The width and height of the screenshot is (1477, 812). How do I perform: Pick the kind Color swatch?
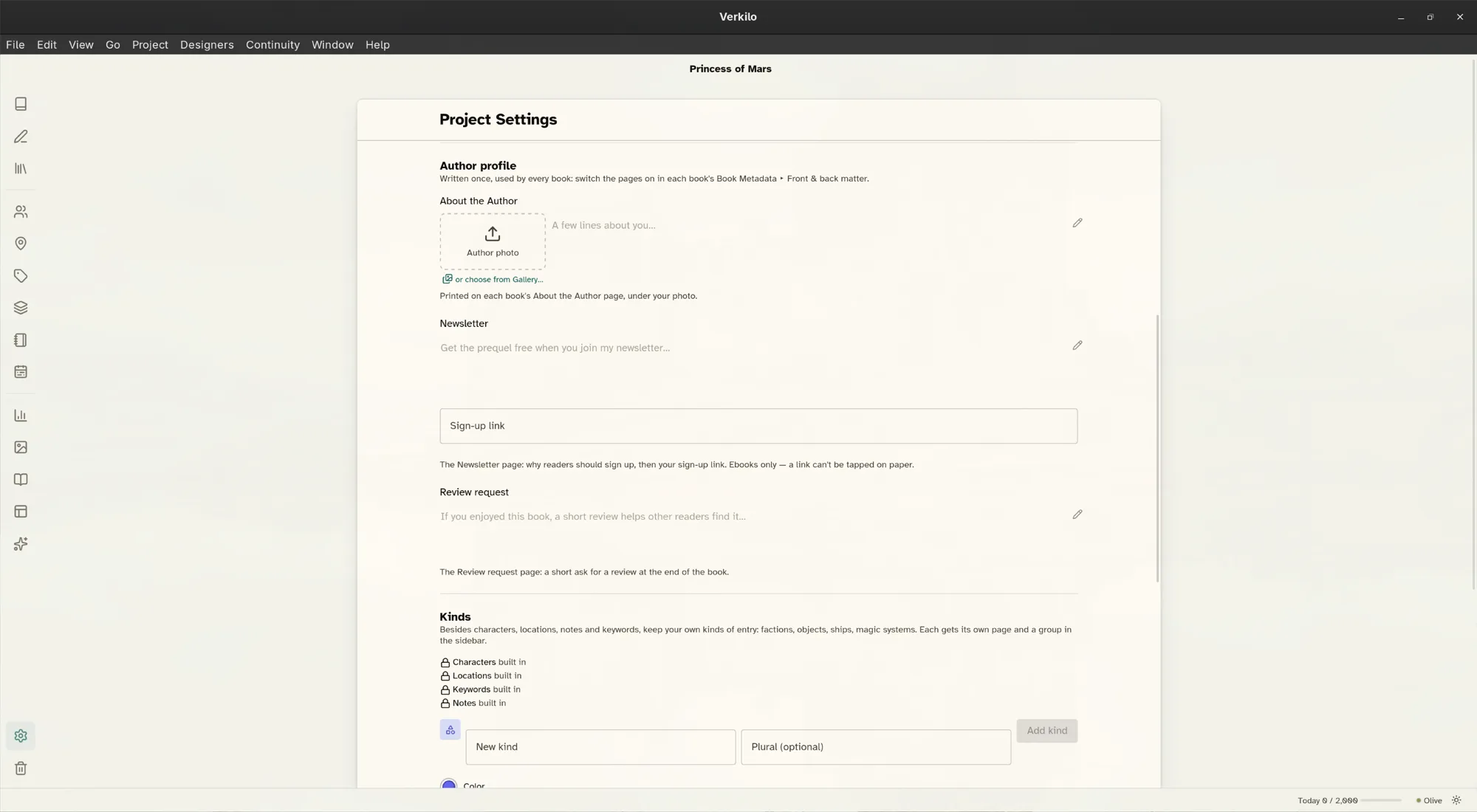tap(448, 784)
